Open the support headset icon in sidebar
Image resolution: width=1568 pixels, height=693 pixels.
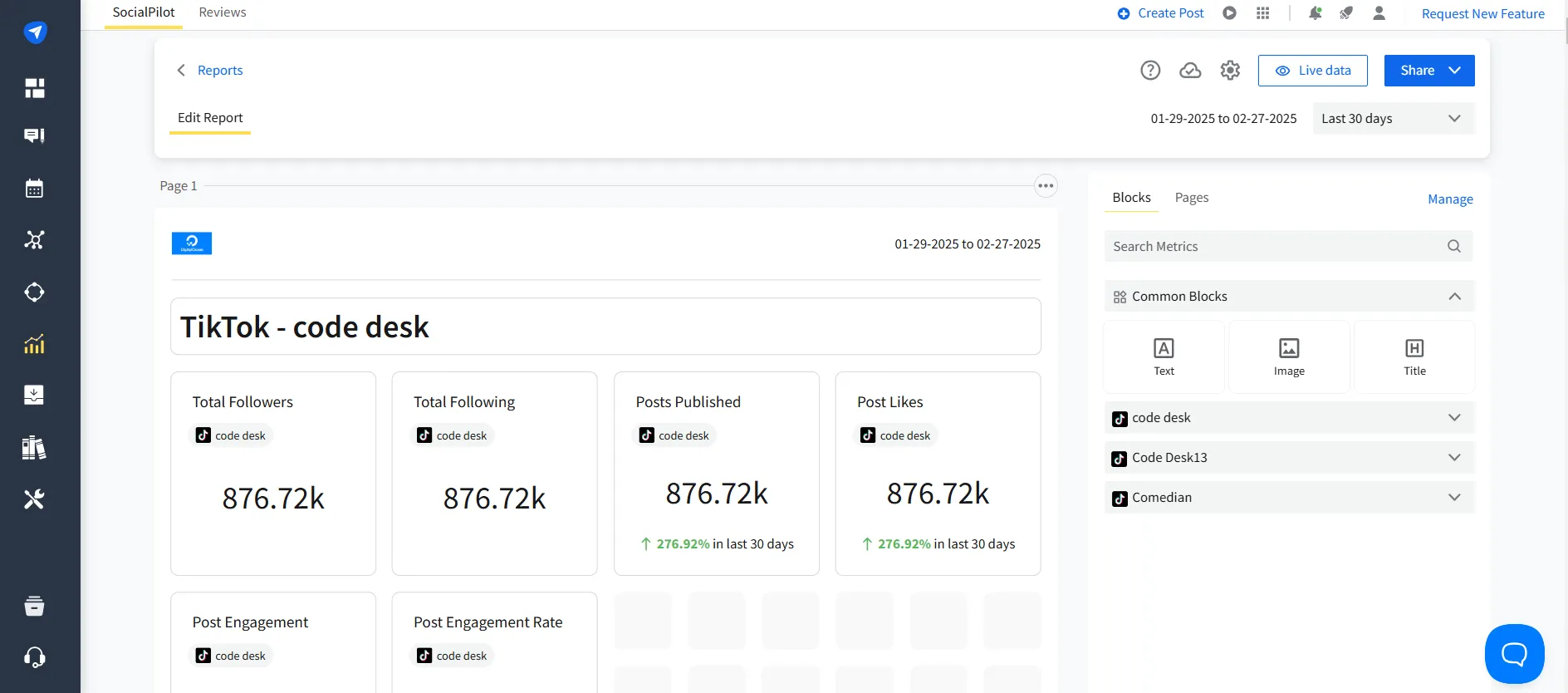[34, 657]
